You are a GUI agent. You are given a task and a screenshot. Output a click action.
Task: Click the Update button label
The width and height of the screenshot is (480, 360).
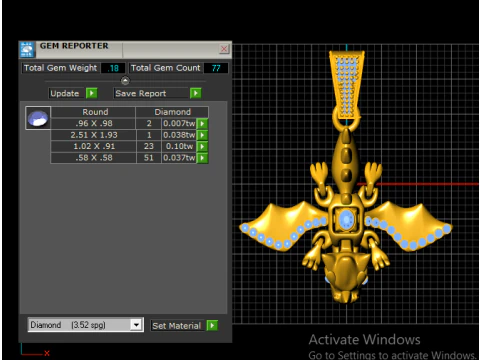point(65,93)
